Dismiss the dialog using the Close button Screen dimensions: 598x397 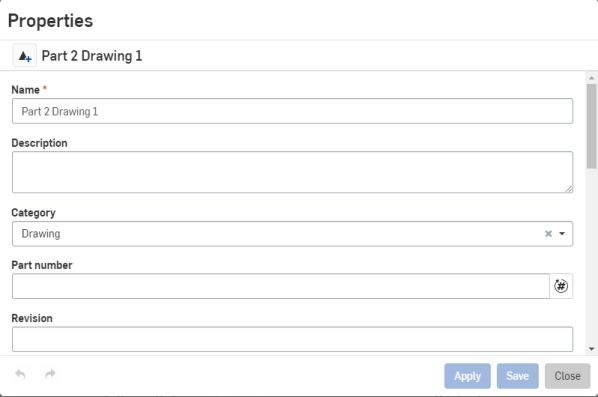(x=567, y=376)
